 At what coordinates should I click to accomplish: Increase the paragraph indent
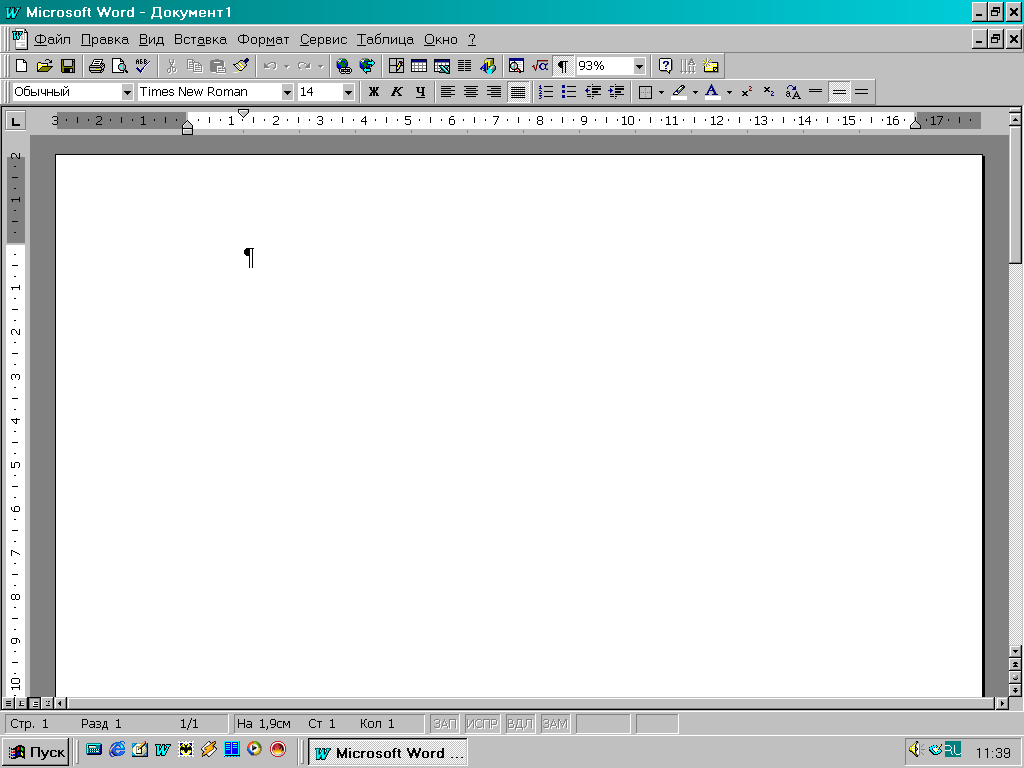(x=616, y=92)
